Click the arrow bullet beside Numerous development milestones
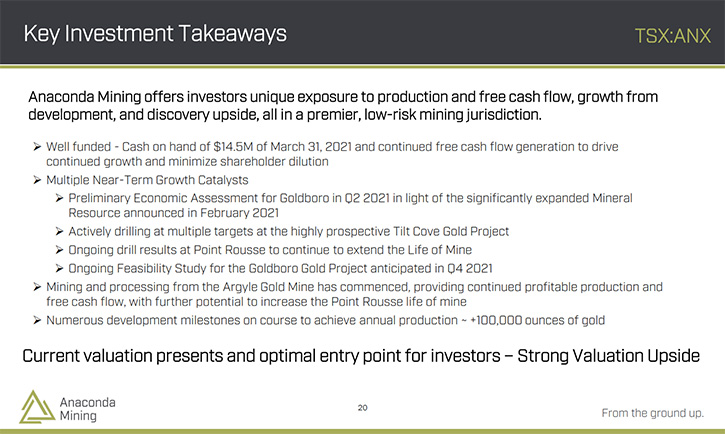The height and width of the screenshot is (434, 725). [x=37, y=320]
